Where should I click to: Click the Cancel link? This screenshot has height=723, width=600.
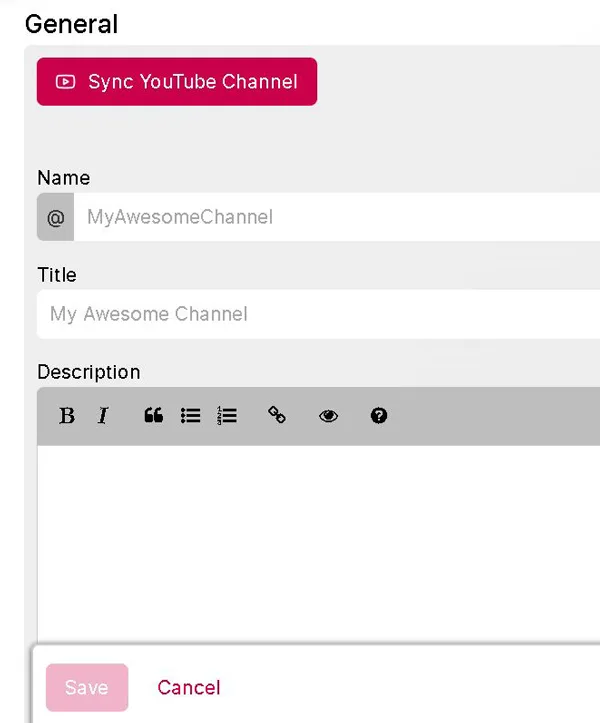[x=188, y=687]
